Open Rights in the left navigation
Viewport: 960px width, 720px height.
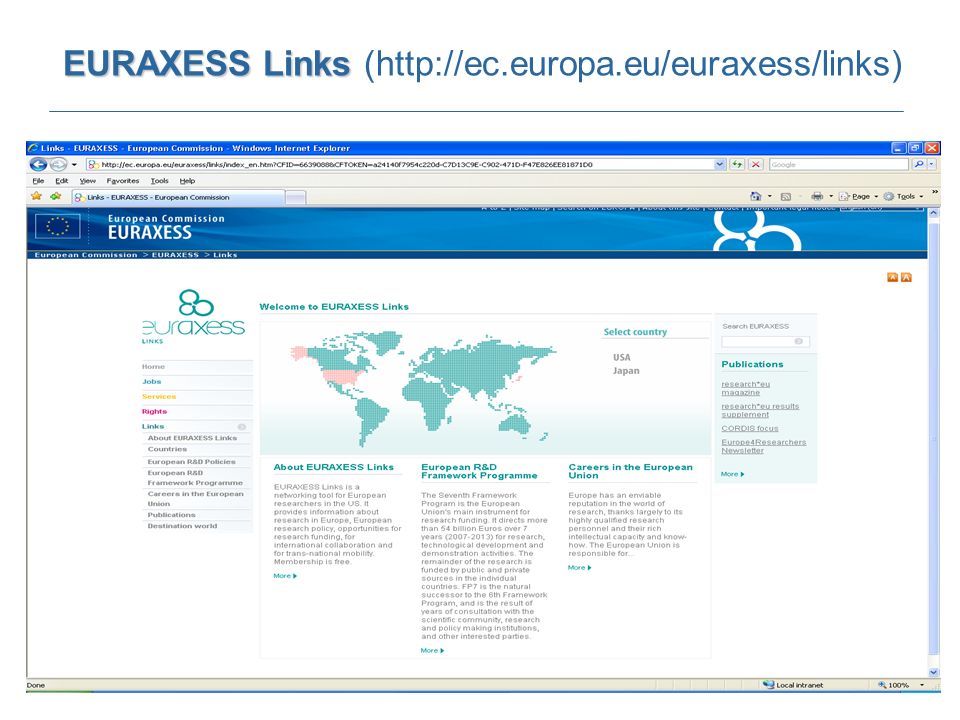pyautogui.click(x=154, y=411)
